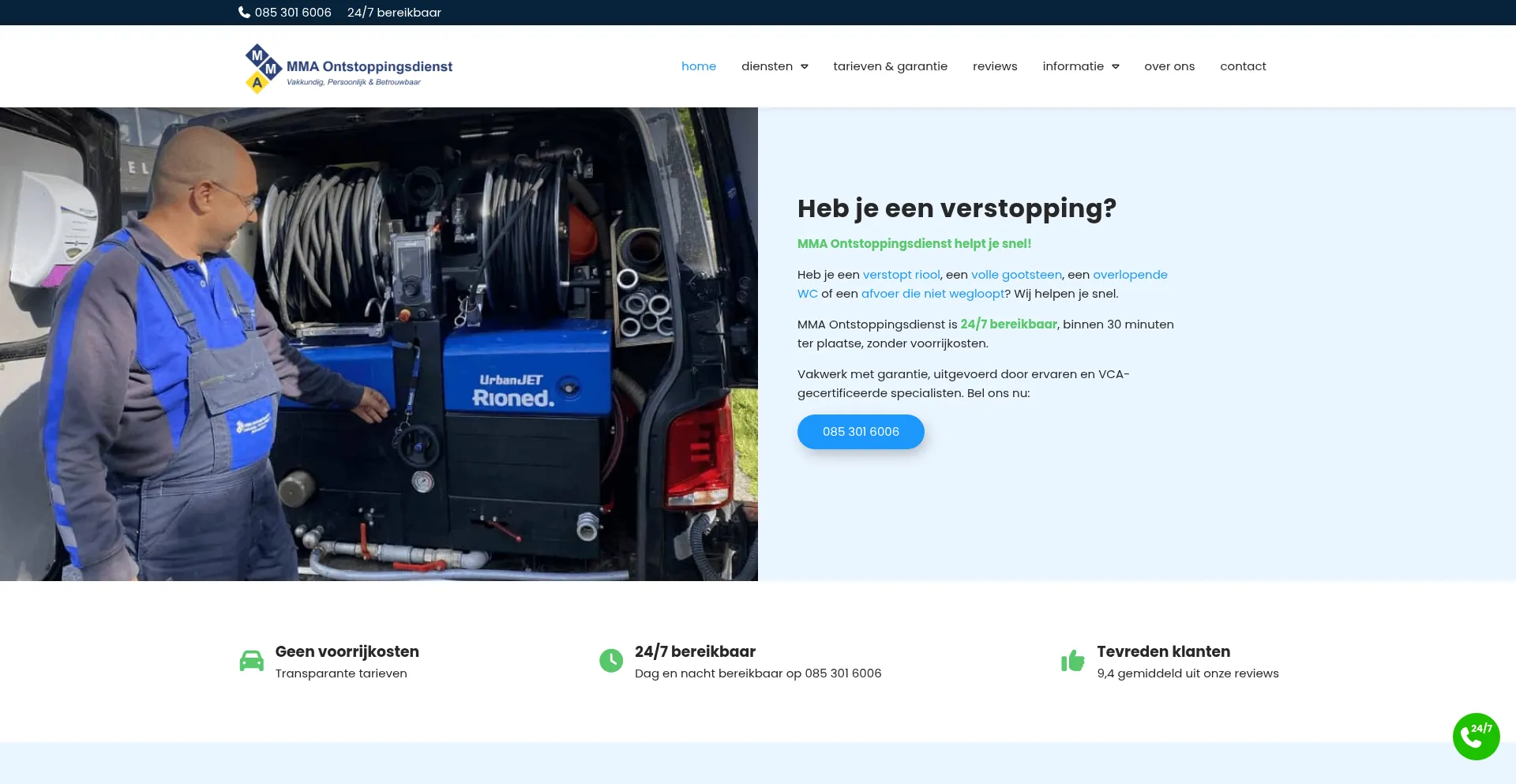Click the blue 085 301 6006 call button

coord(860,431)
